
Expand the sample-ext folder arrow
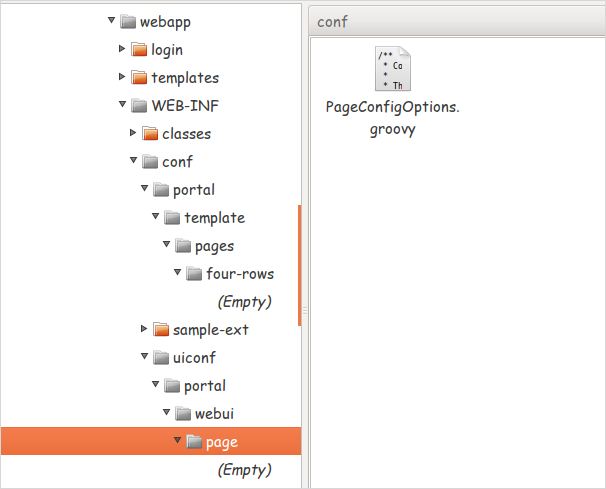pos(144,329)
